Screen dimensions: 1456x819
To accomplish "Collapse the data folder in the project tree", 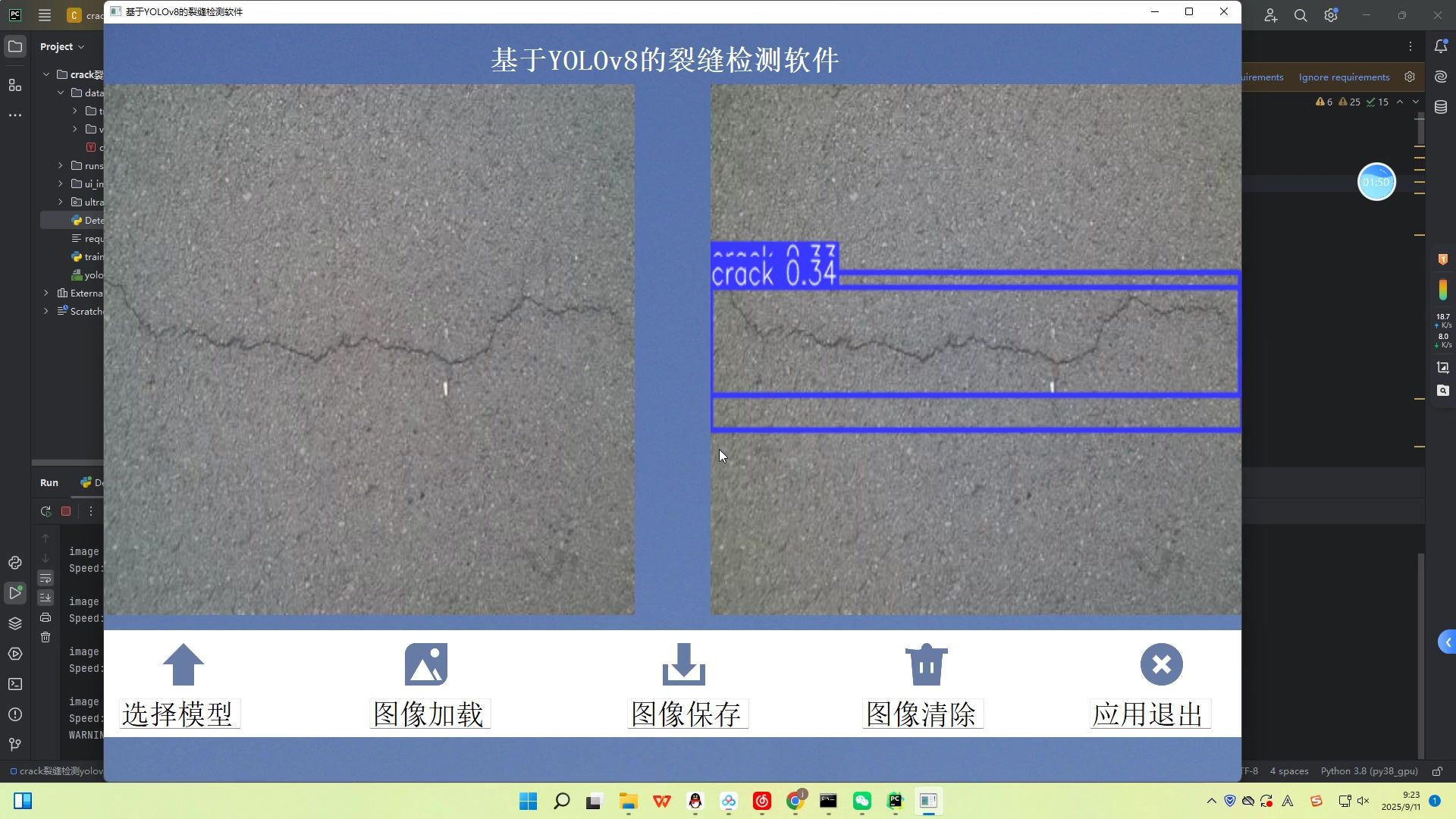I will pos(61,93).
